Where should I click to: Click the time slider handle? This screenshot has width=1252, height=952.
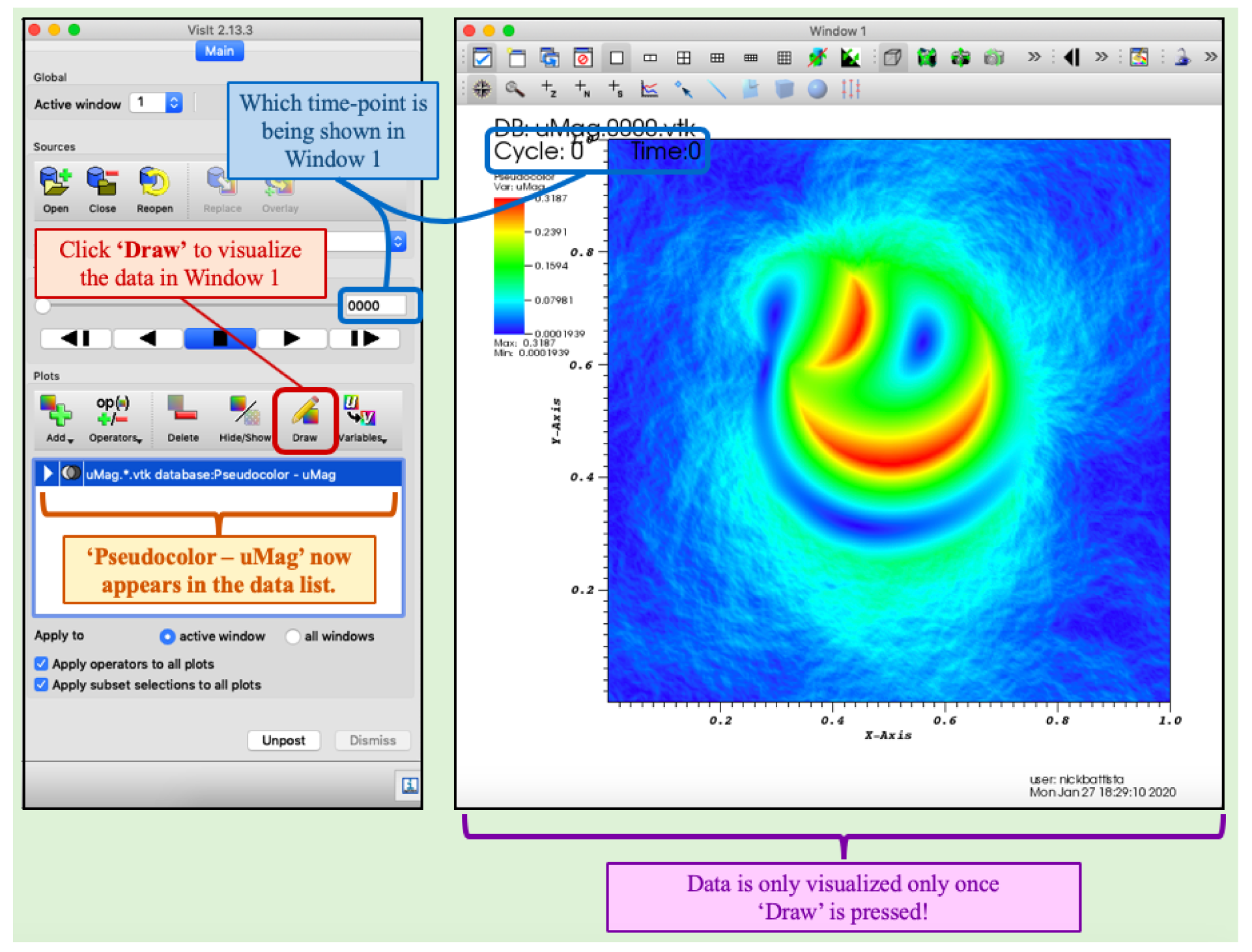(x=43, y=306)
